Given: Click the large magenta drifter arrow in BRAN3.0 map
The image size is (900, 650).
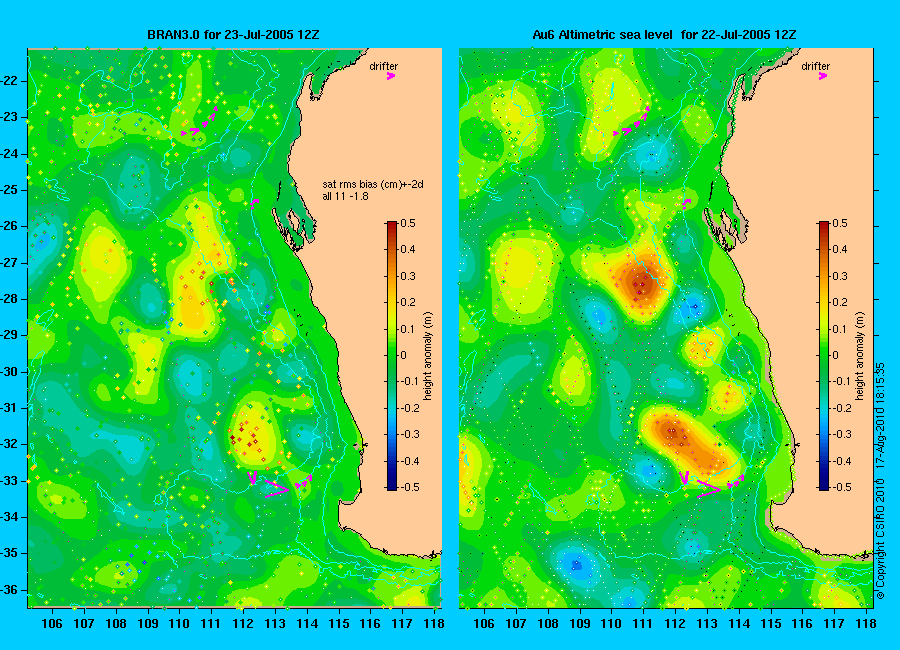Looking at the screenshot, I should 278,490.
